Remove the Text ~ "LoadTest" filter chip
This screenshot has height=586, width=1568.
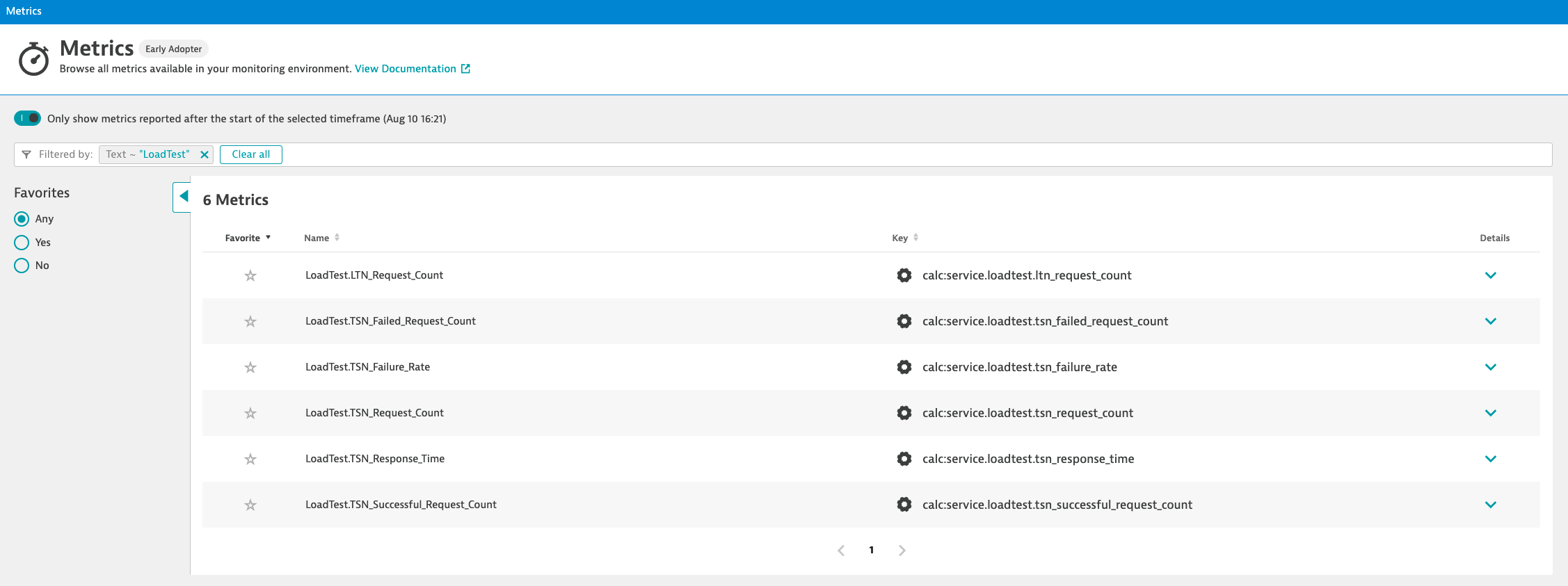click(x=205, y=154)
